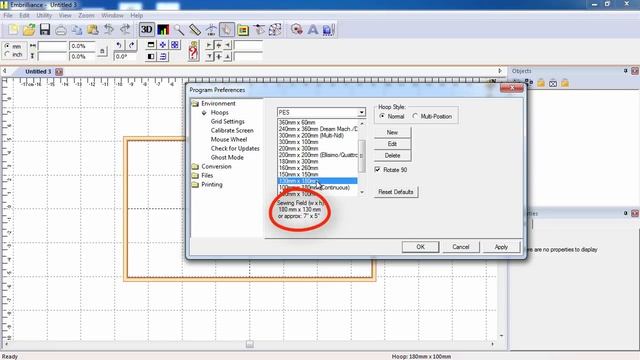The height and width of the screenshot is (360, 640).
Task: Click the red merge design icon
Action: click(297, 29)
